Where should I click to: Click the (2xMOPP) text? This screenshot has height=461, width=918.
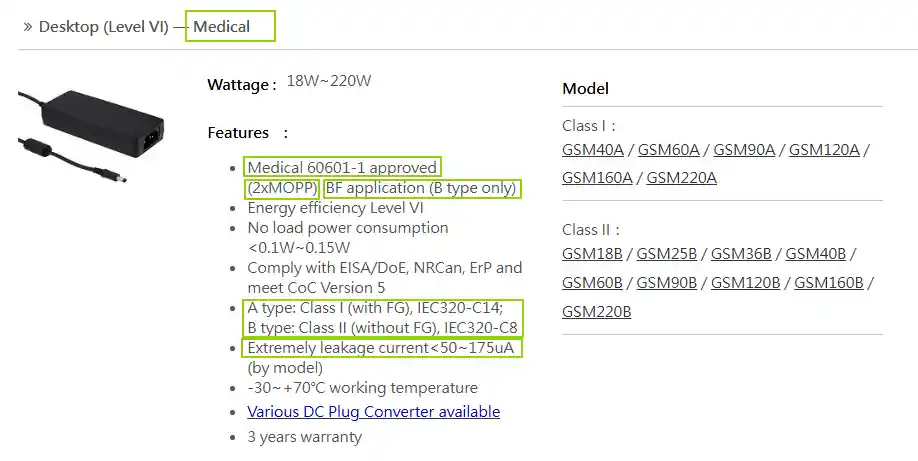(282, 188)
